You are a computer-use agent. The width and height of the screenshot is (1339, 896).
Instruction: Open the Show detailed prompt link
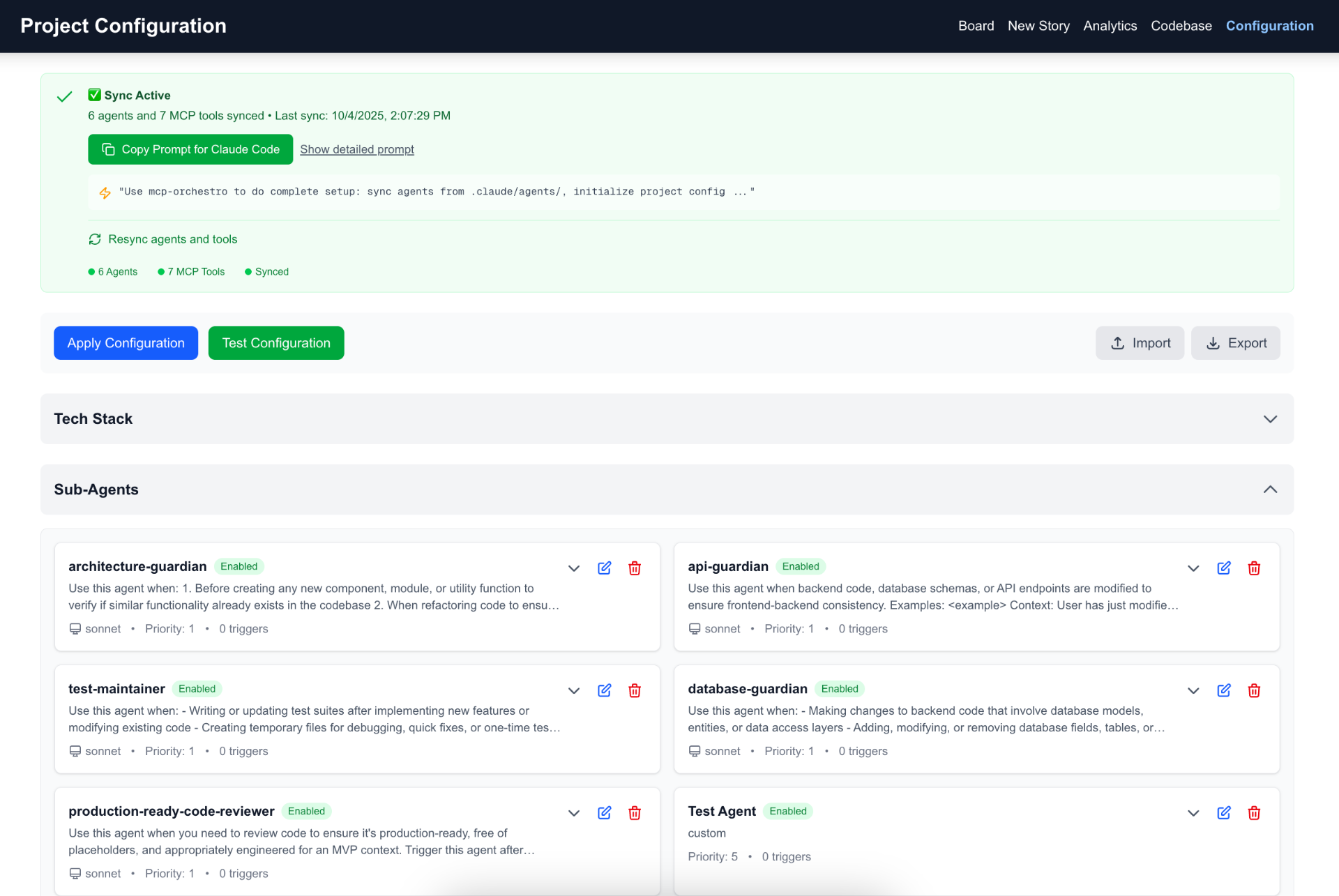click(356, 149)
